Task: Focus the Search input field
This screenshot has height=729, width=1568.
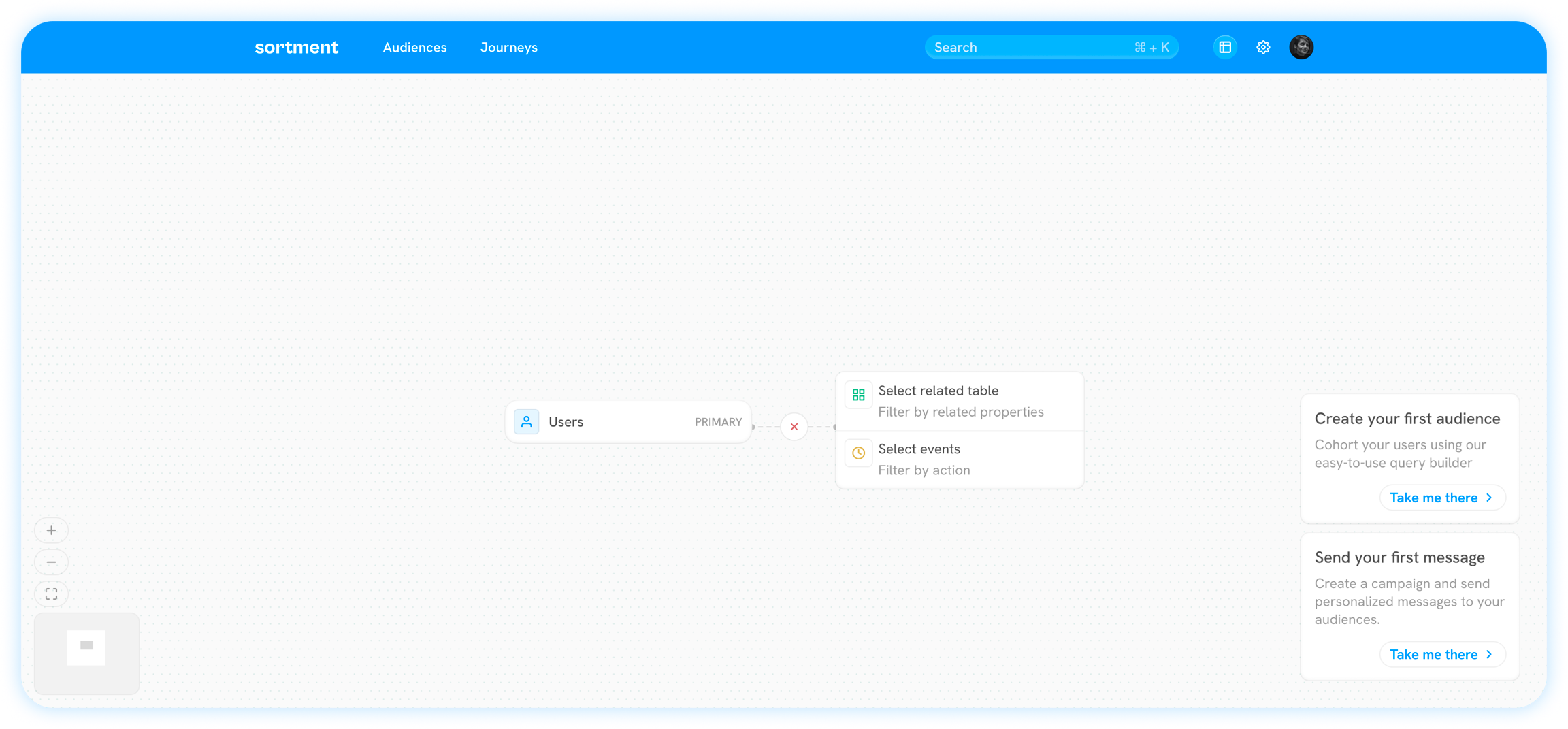Action: click(x=1028, y=47)
